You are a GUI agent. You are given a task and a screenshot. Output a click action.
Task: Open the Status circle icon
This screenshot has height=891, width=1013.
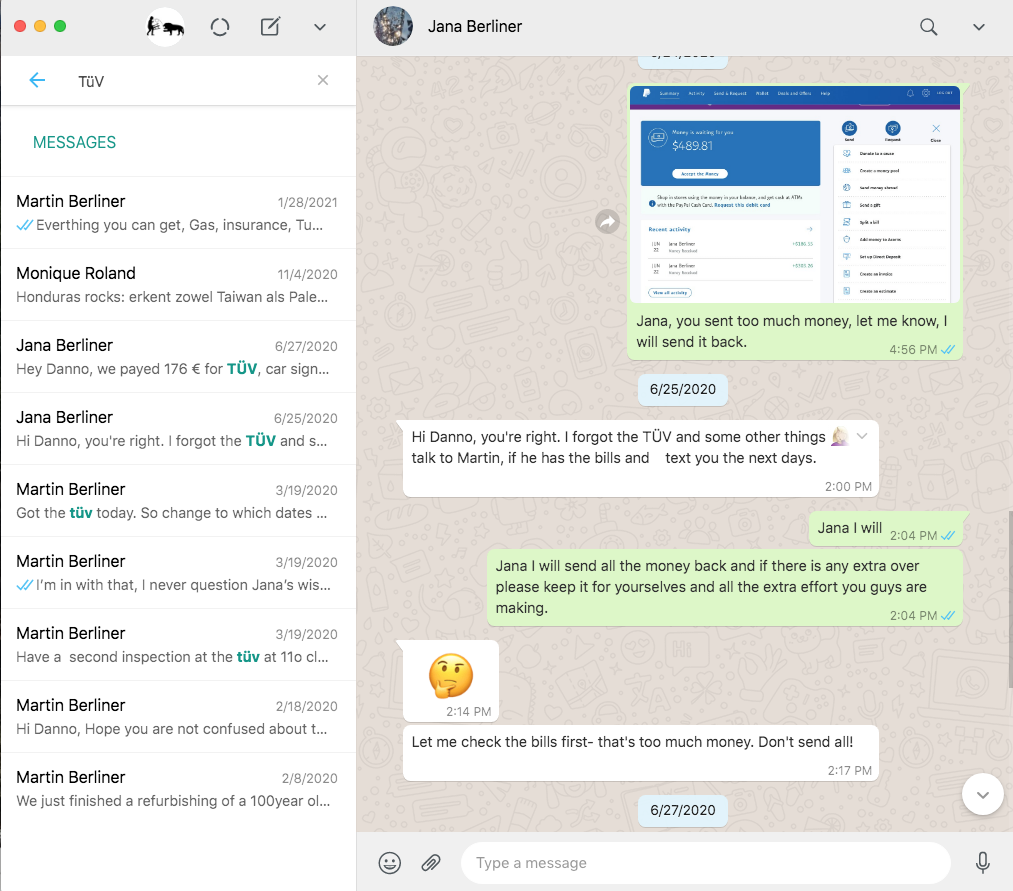[x=220, y=27]
